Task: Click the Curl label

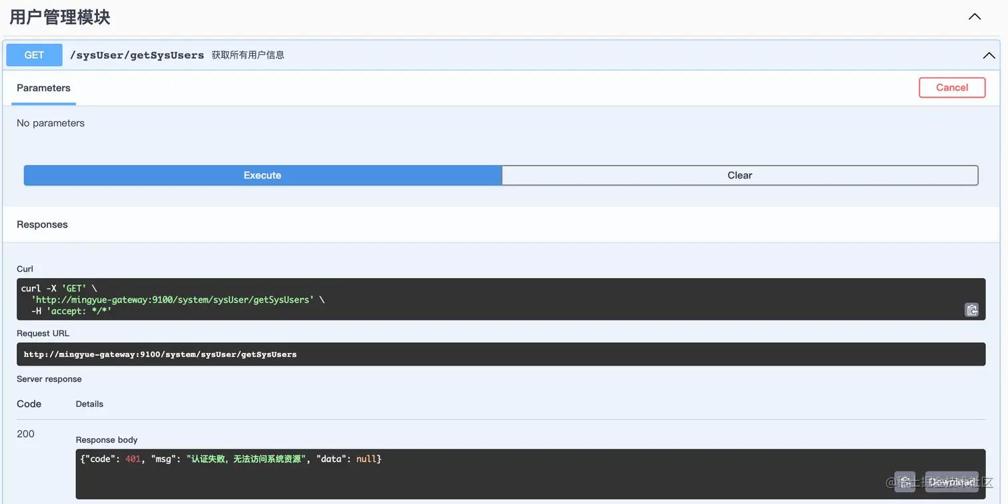Action: [x=25, y=269]
